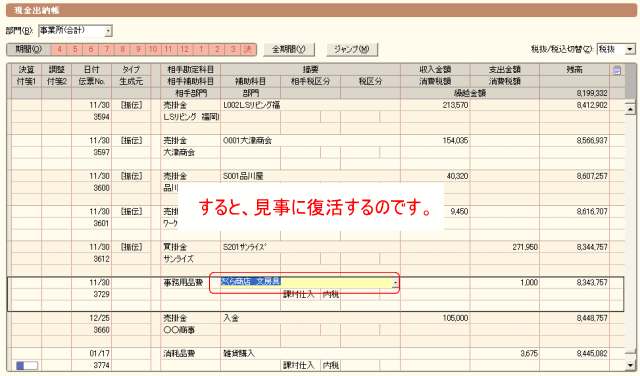Image resolution: width=640 pixels, height=376 pixels.
Task: Open the 摘要 field dropdown arrow
Action: pyautogui.click(x=395, y=283)
